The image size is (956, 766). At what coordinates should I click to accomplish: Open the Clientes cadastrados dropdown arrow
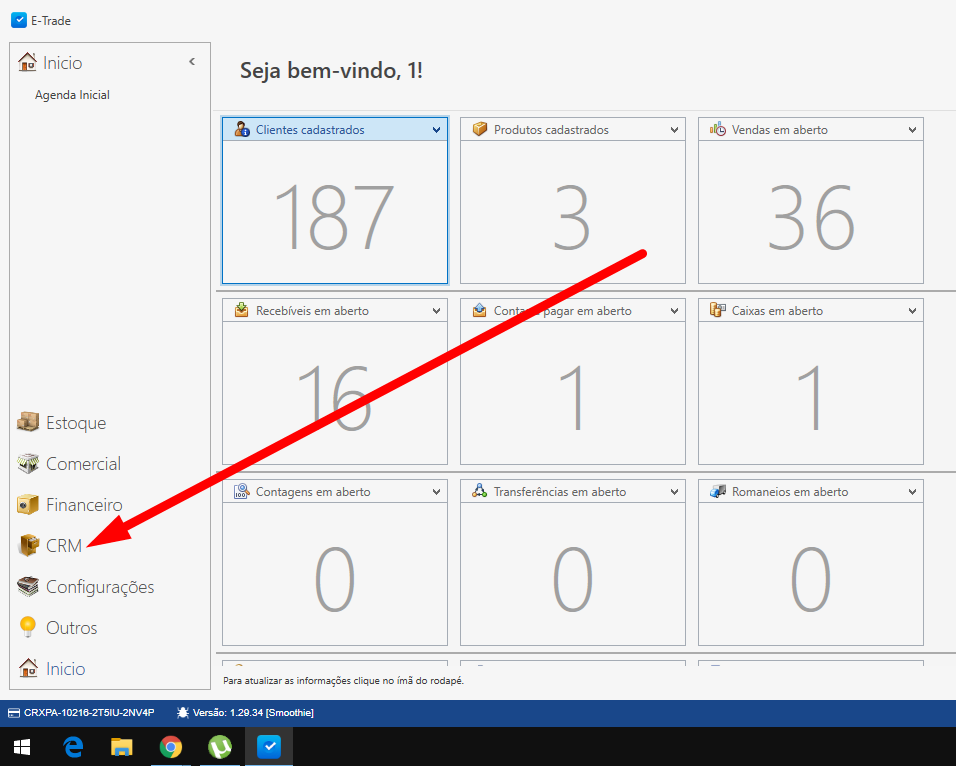click(436, 130)
